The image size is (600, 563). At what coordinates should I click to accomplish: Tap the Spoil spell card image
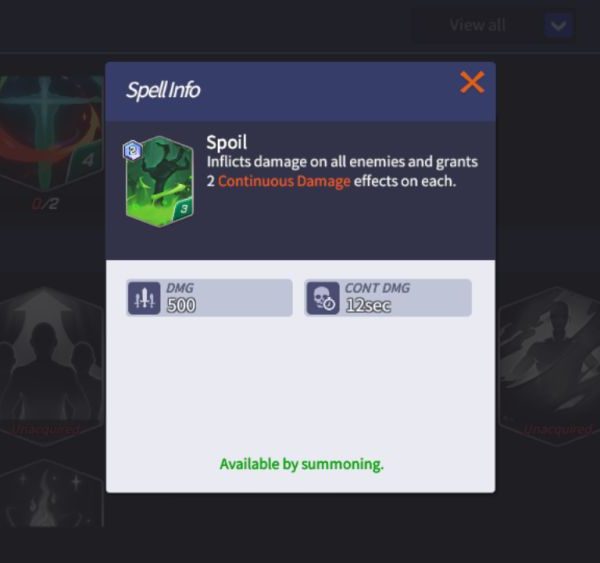click(x=159, y=182)
